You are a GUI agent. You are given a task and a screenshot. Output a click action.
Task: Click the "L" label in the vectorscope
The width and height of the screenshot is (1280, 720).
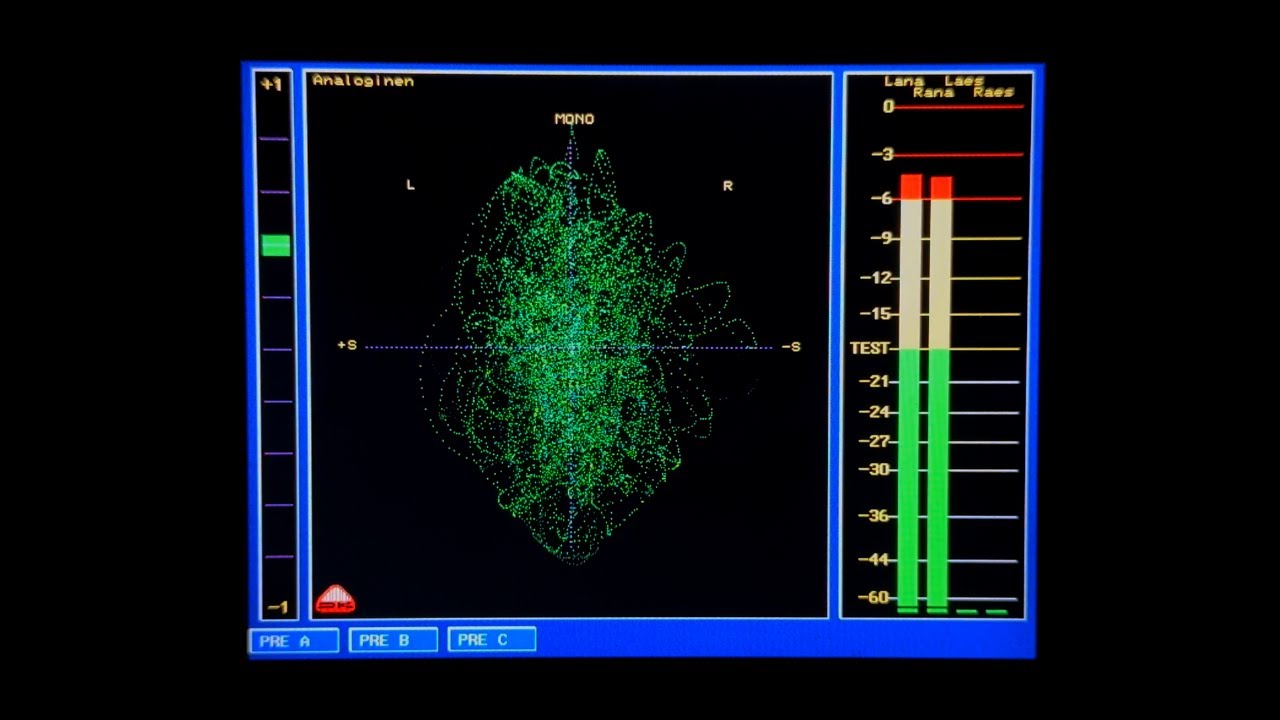pos(410,185)
